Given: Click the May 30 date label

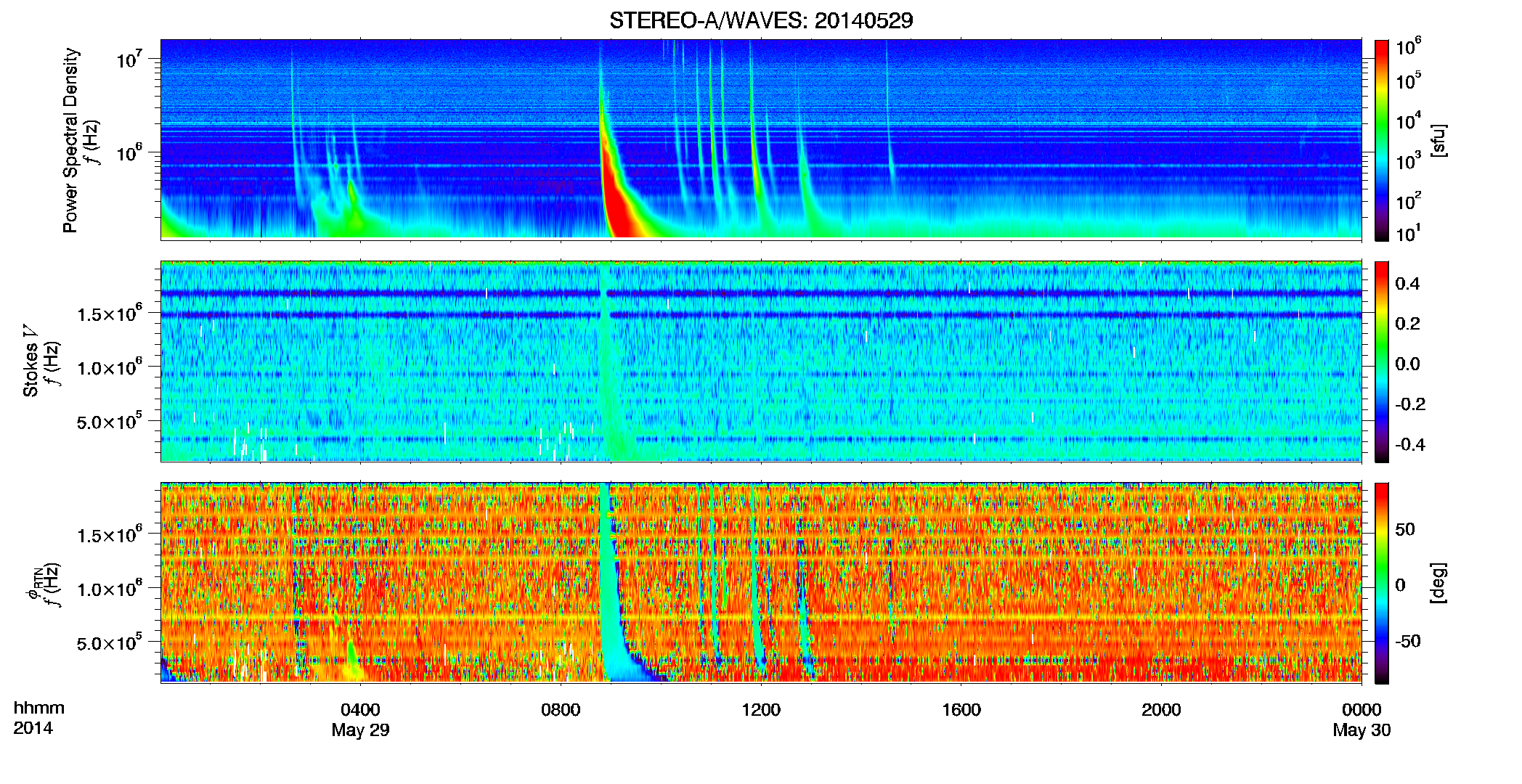Looking at the screenshot, I should pos(1362,730).
